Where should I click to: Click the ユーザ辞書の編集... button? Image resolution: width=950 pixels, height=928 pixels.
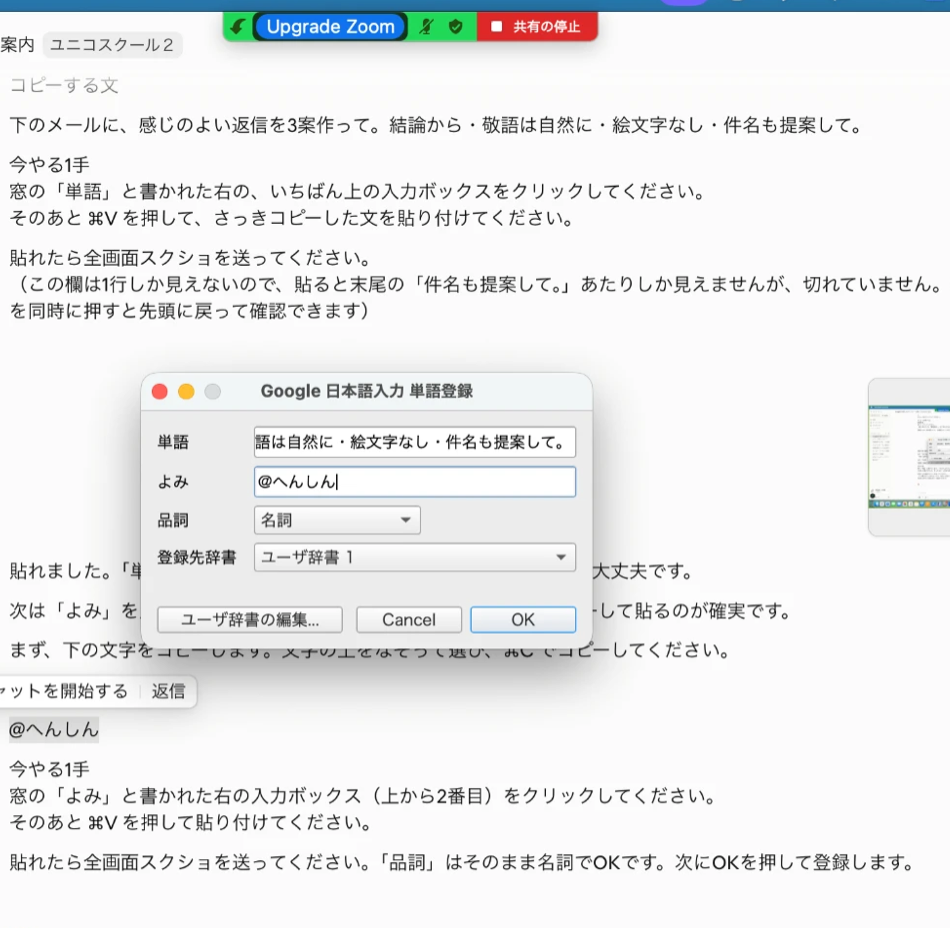[x=250, y=620]
